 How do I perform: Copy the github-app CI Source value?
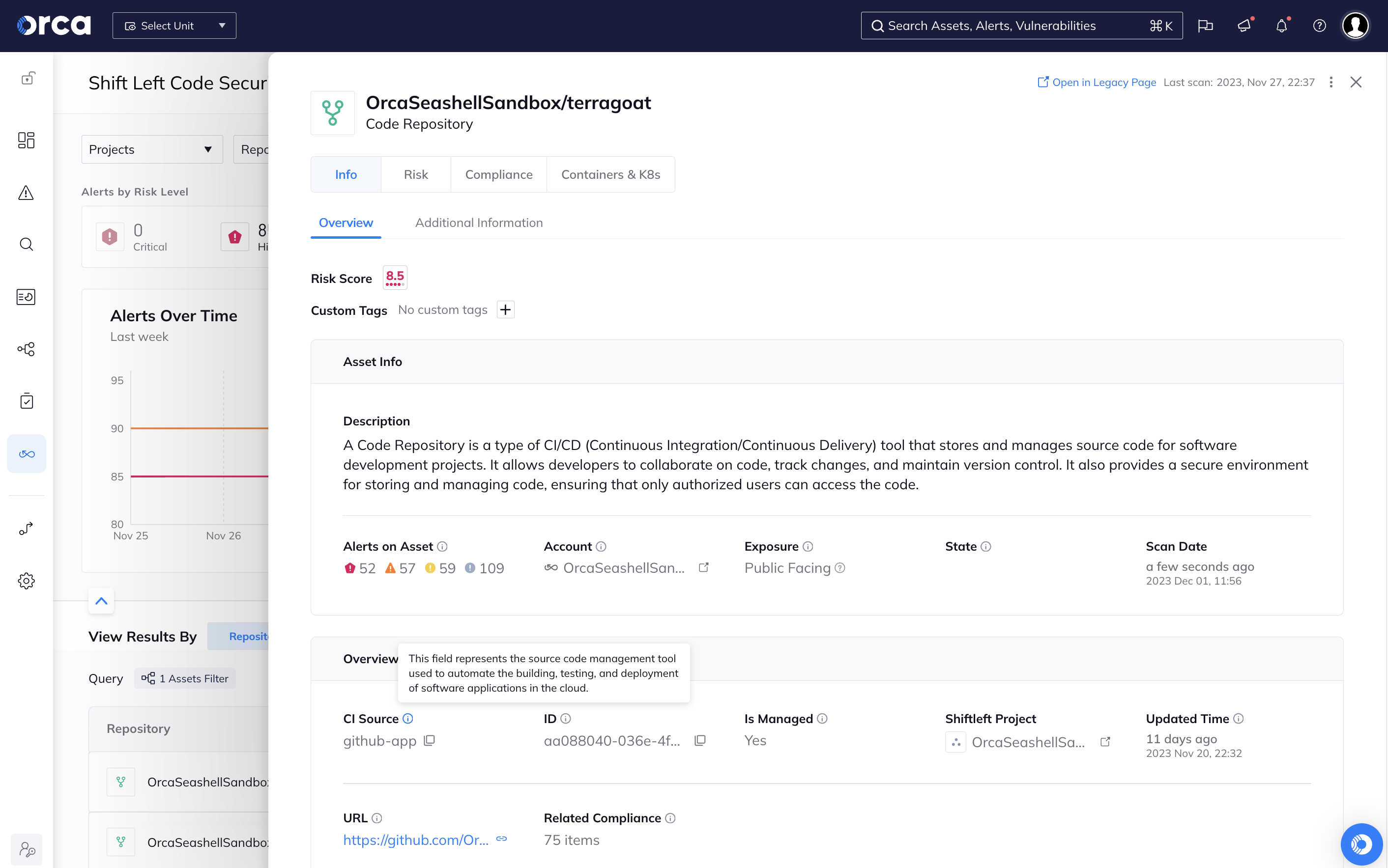430,741
